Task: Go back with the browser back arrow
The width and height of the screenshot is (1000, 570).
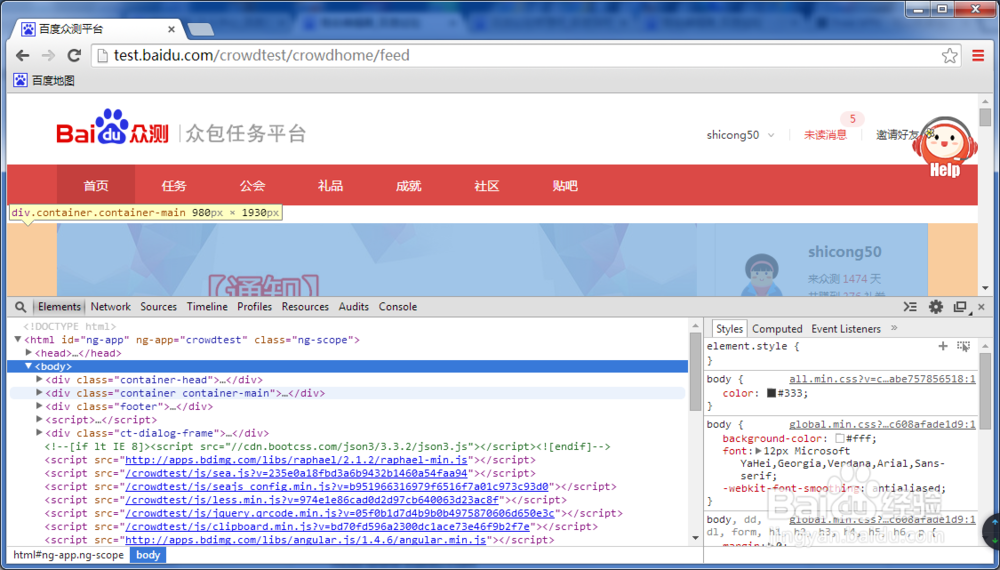Action: point(23,55)
